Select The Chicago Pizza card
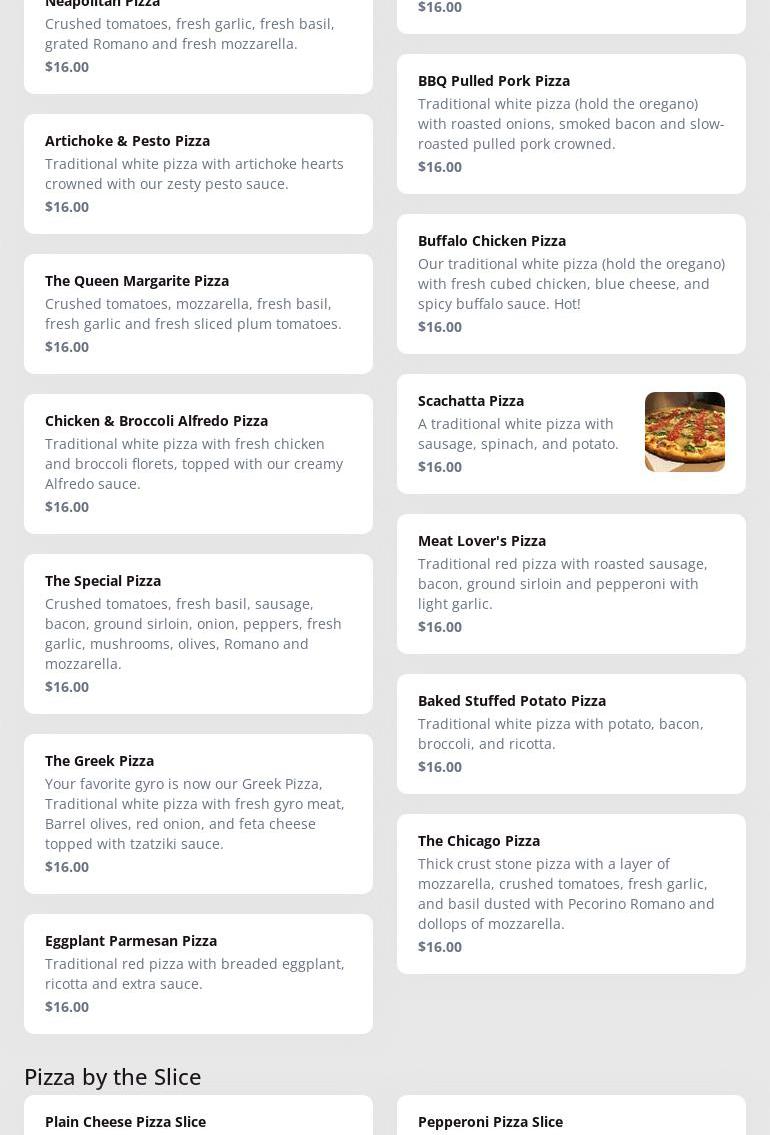The height and width of the screenshot is (1135, 770). tap(571, 893)
